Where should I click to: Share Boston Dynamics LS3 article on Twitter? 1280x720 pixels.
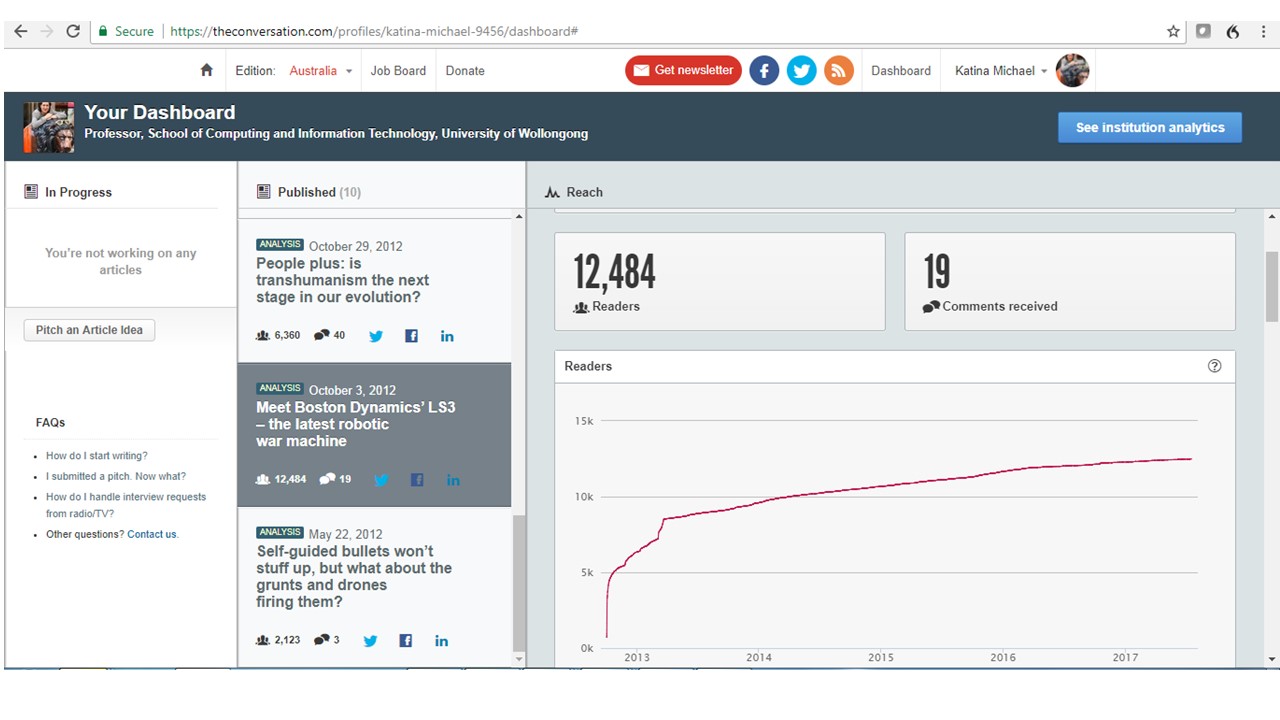point(381,480)
